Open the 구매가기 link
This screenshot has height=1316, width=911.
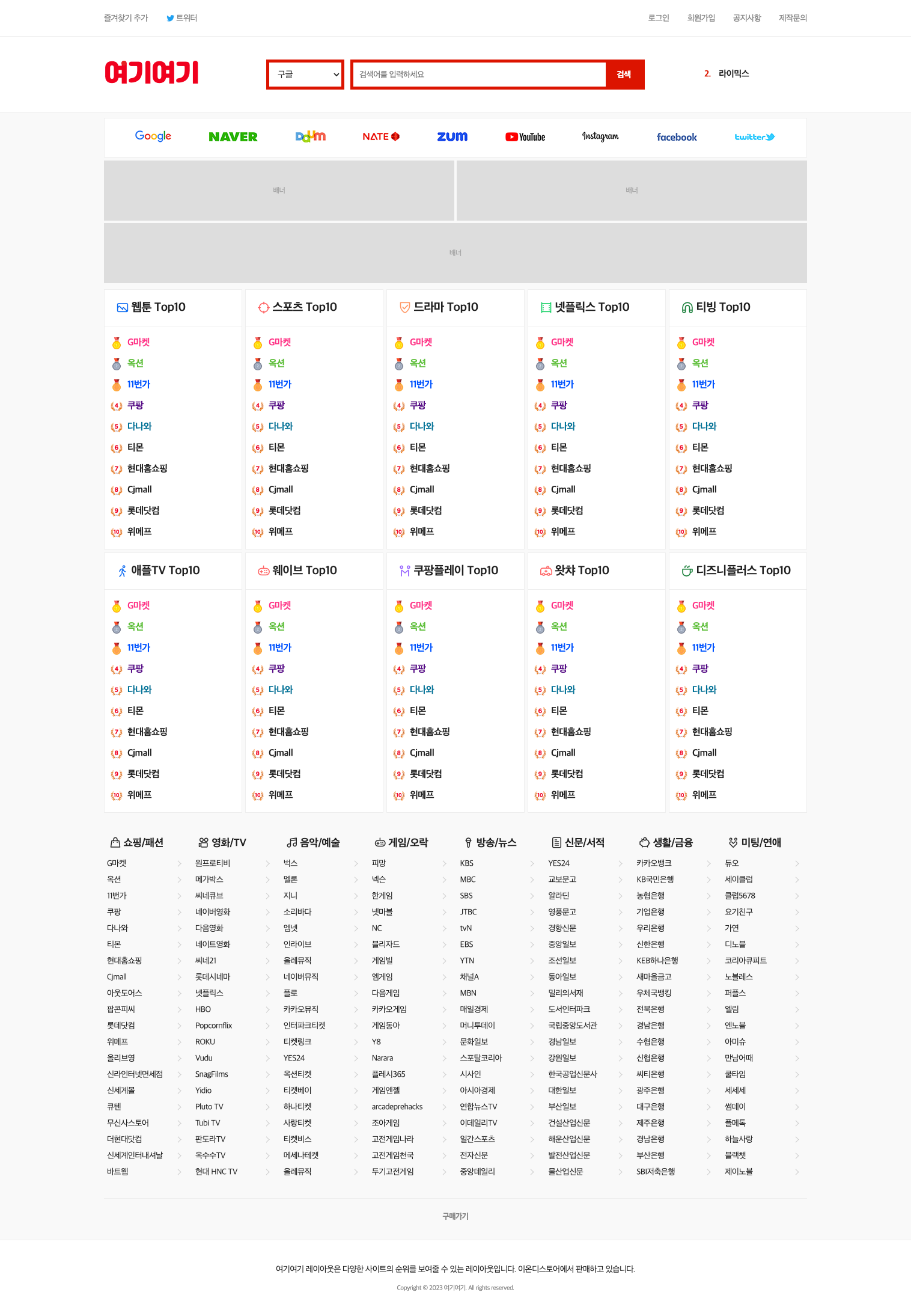[x=455, y=1216]
